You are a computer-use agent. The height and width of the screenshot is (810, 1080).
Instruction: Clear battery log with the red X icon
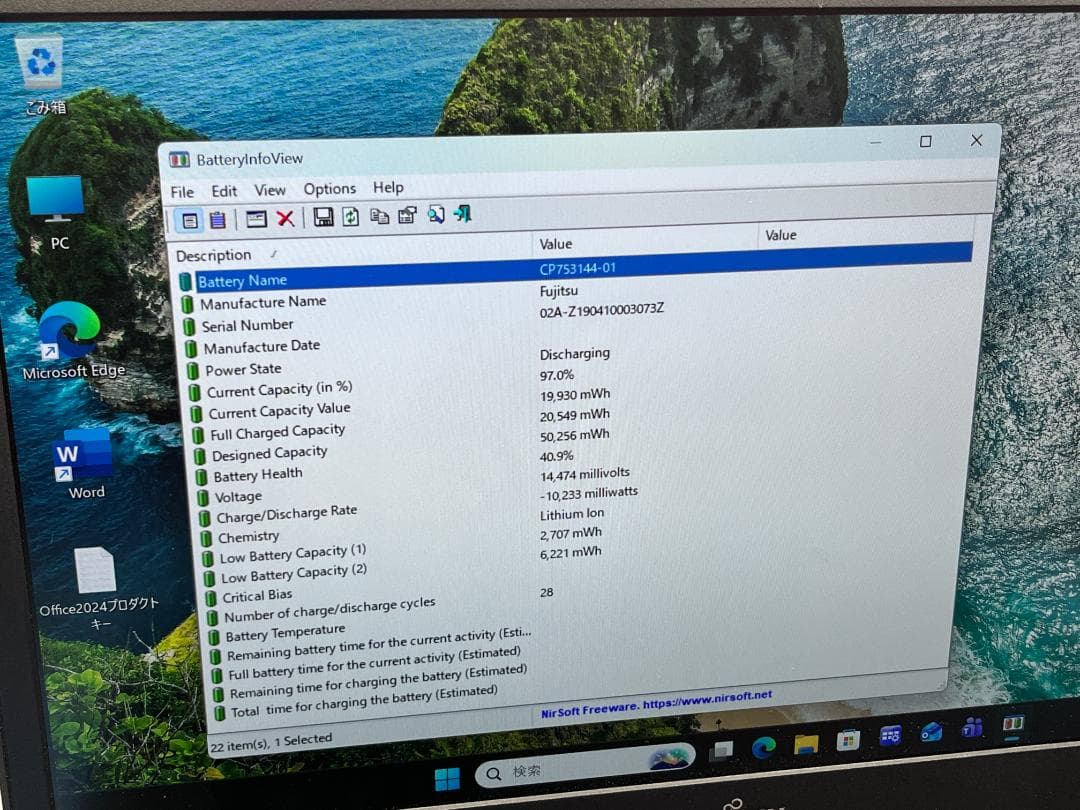pyautogui.click(x=285, y=218)
